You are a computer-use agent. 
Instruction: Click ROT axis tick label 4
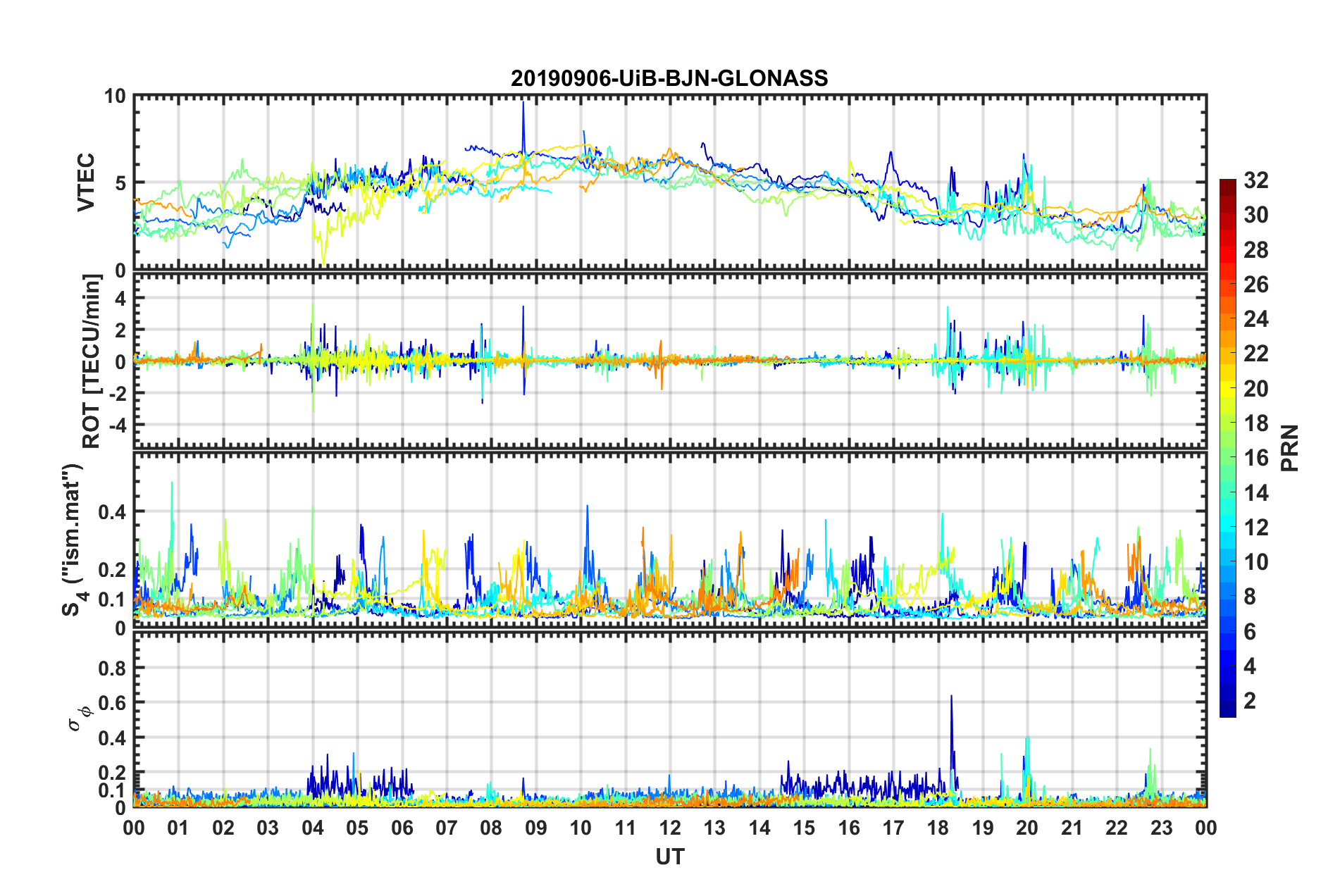click(120, 299)
